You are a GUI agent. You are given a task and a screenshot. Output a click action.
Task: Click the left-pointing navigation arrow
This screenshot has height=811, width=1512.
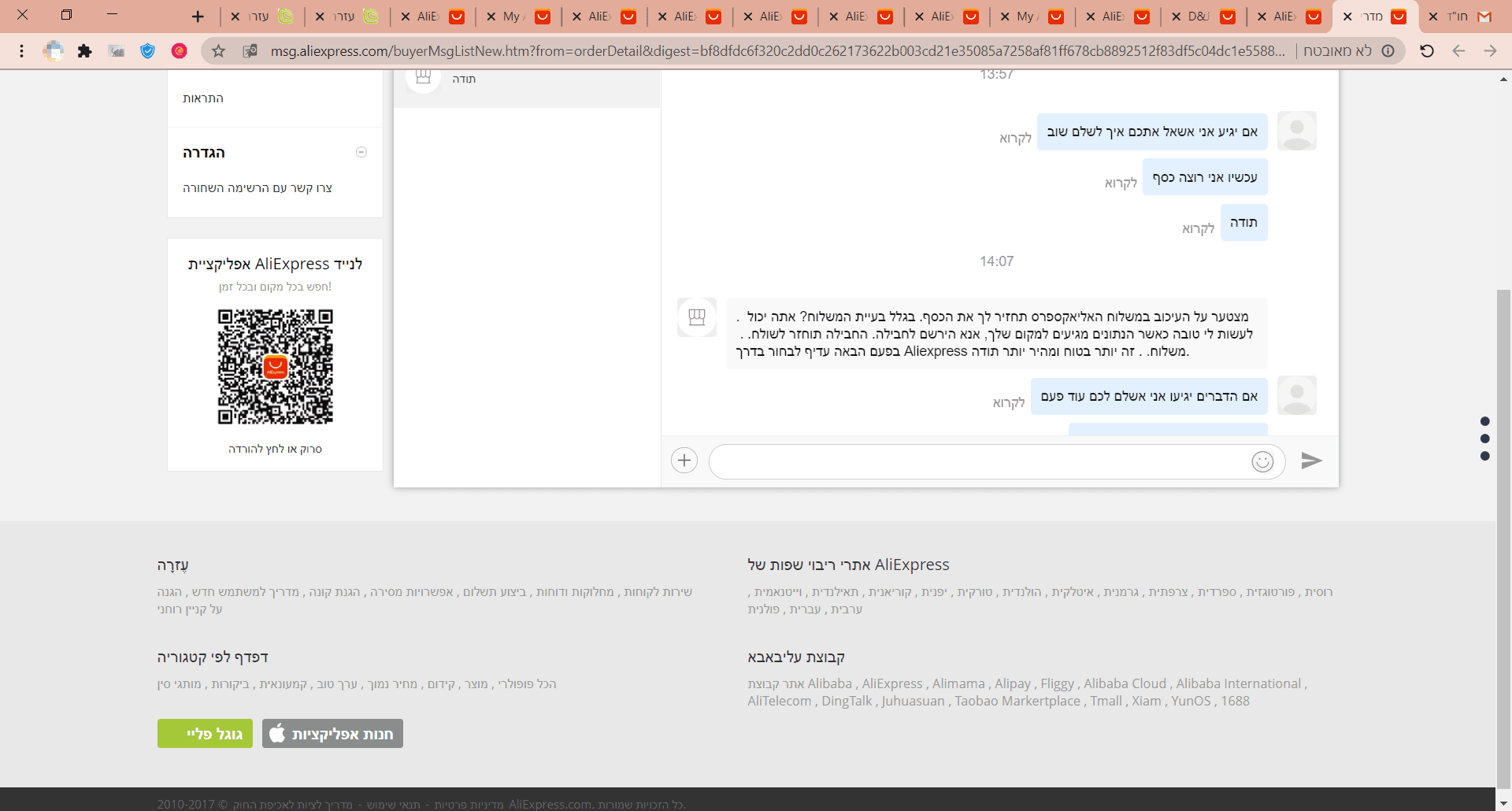tap(1458, 51)
